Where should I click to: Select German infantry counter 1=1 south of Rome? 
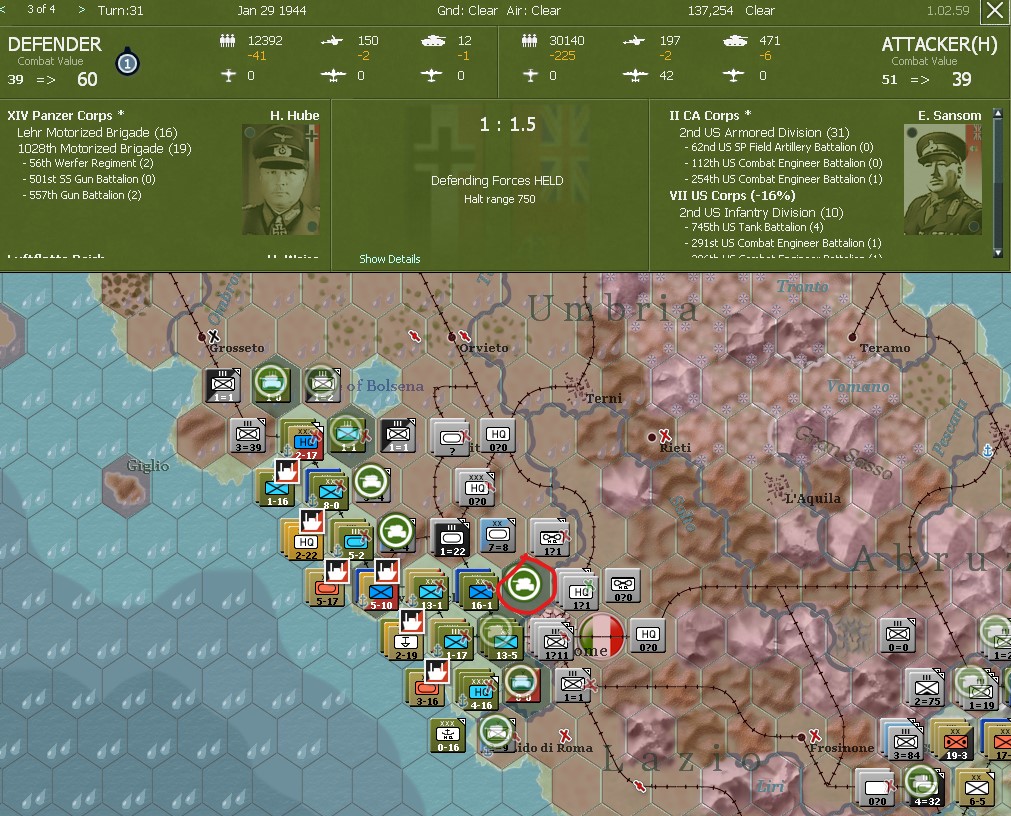[x=573, y=686]
